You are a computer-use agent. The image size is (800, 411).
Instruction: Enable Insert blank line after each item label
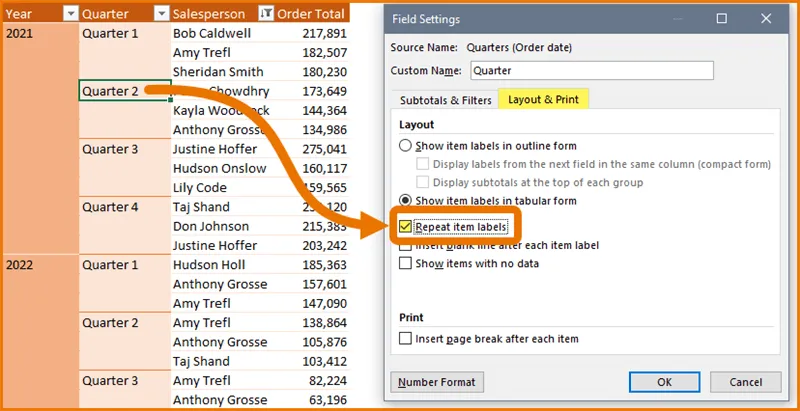coord(405,245)
